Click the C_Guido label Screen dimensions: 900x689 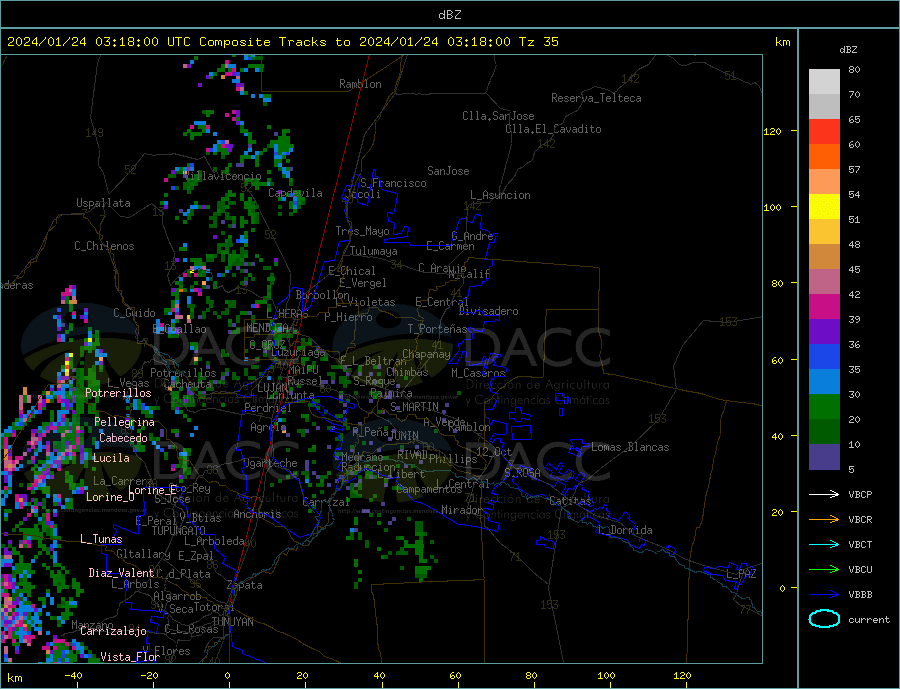(134, 313)
